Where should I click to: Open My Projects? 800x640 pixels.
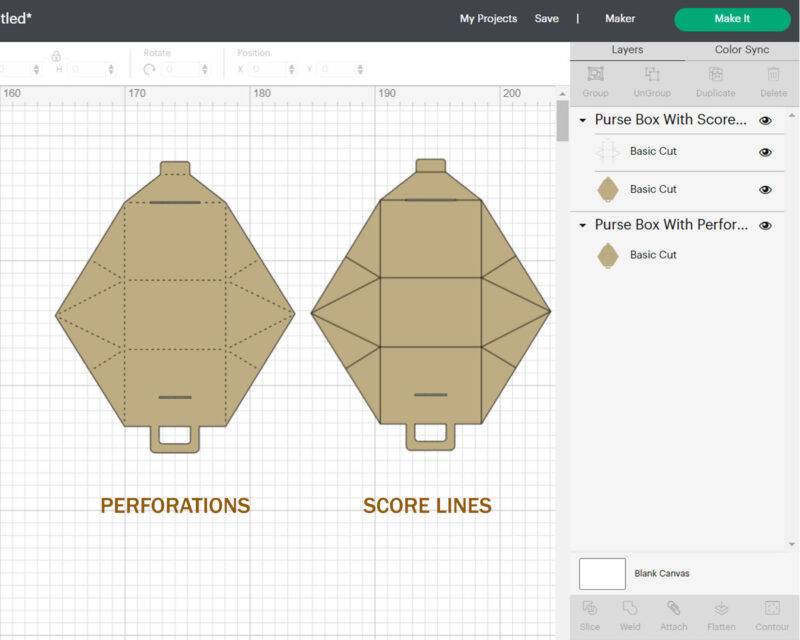[x=488, y=18]
